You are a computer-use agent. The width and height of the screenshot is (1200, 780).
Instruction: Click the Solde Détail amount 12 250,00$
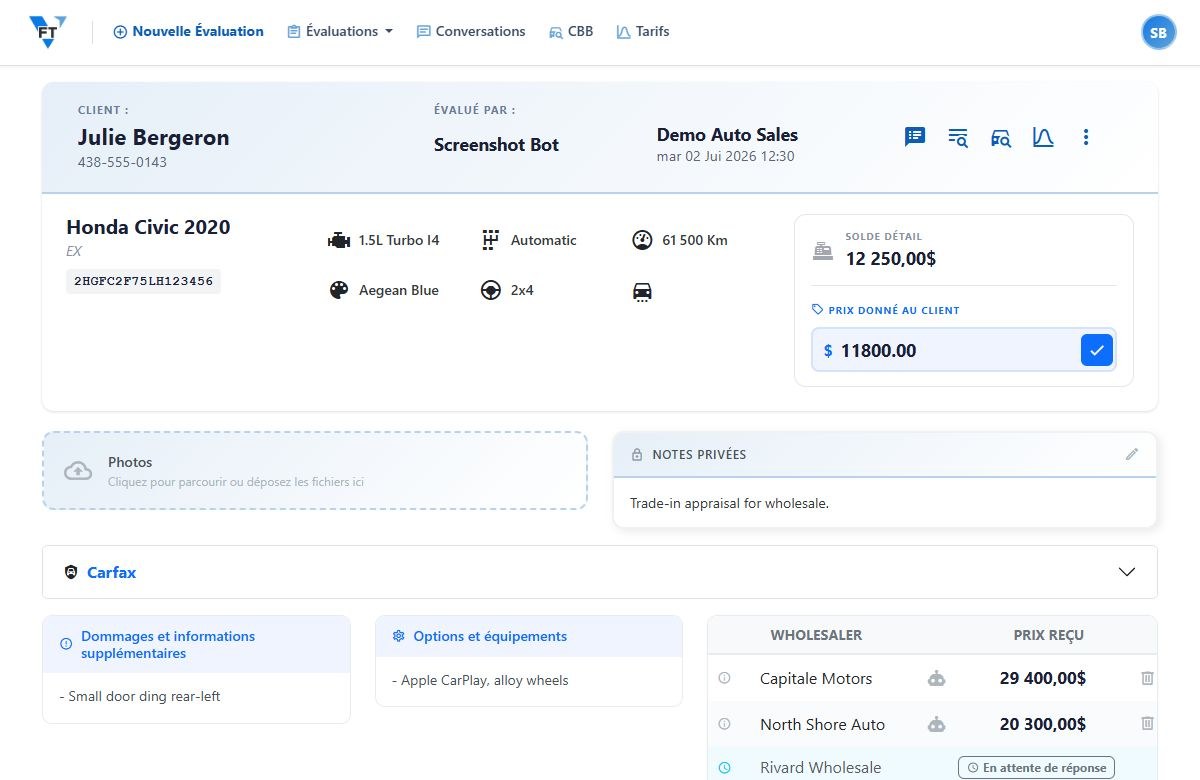[x=891, y=259]
